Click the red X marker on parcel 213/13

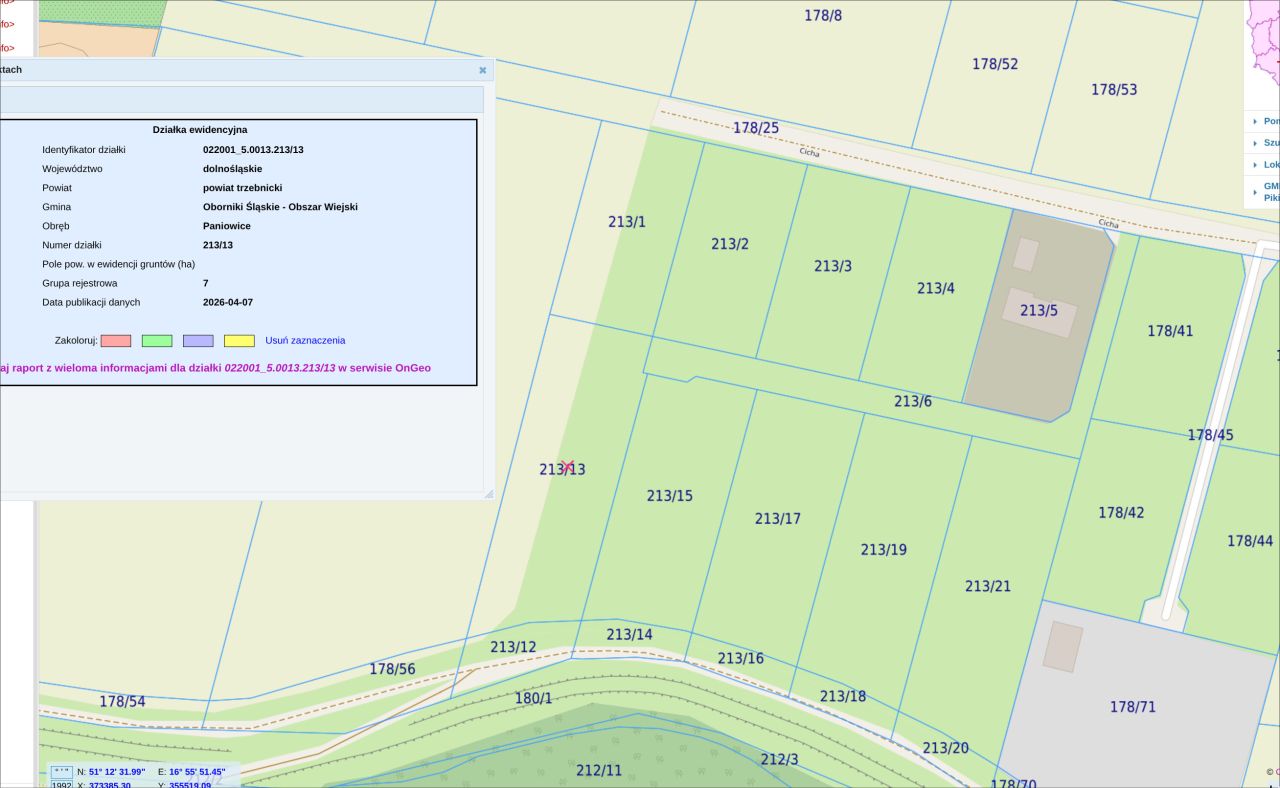coord(567,466)
